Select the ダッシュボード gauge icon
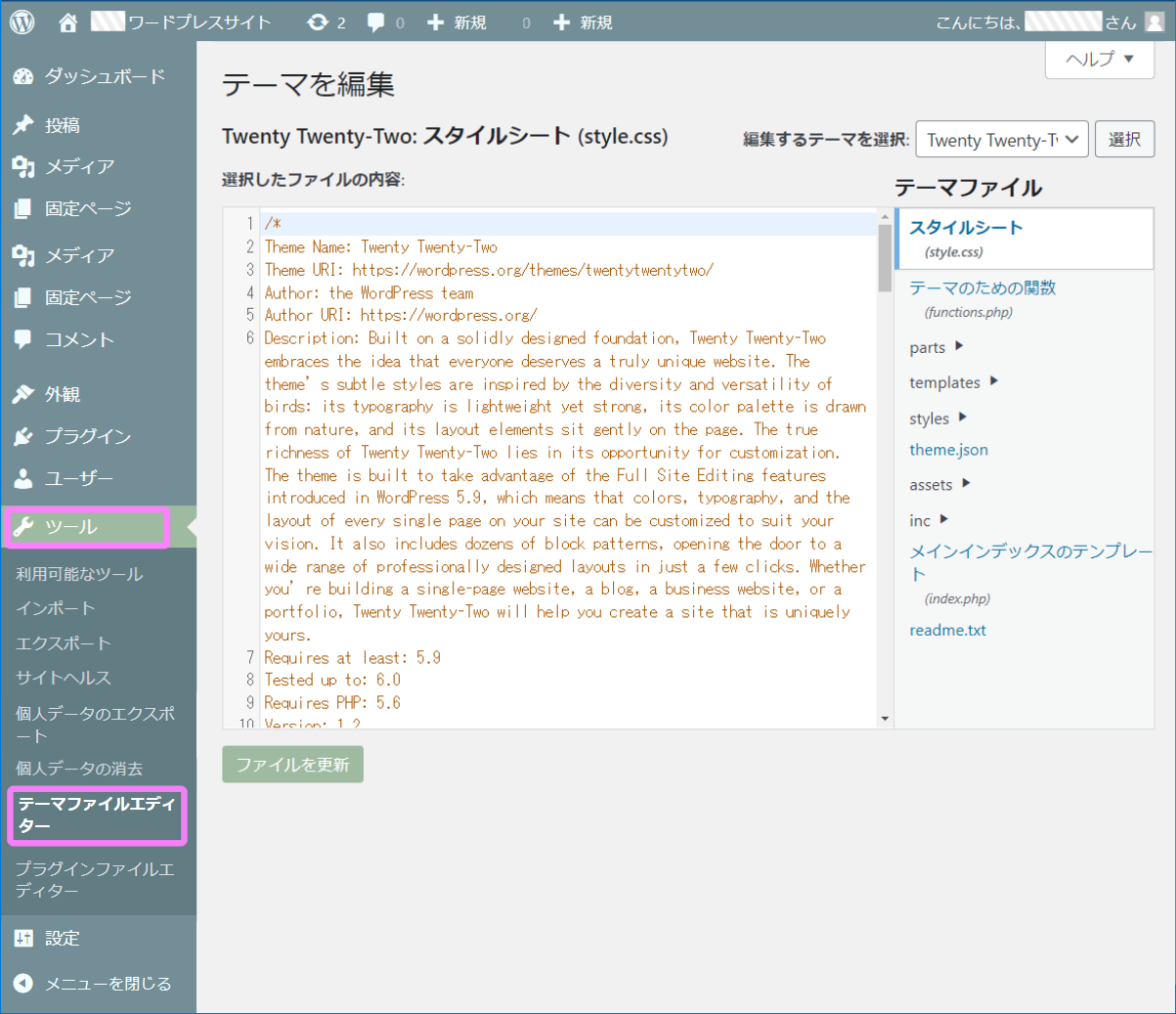Screen dimensions: 1176x1014 (x=25, y=76)
